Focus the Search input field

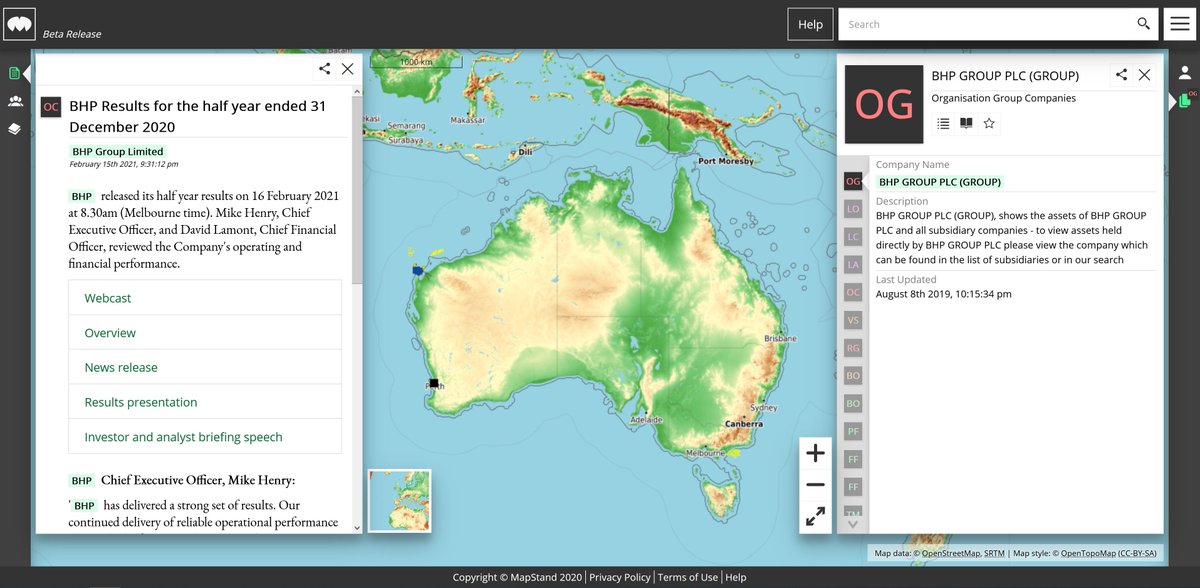pos(987,24)
